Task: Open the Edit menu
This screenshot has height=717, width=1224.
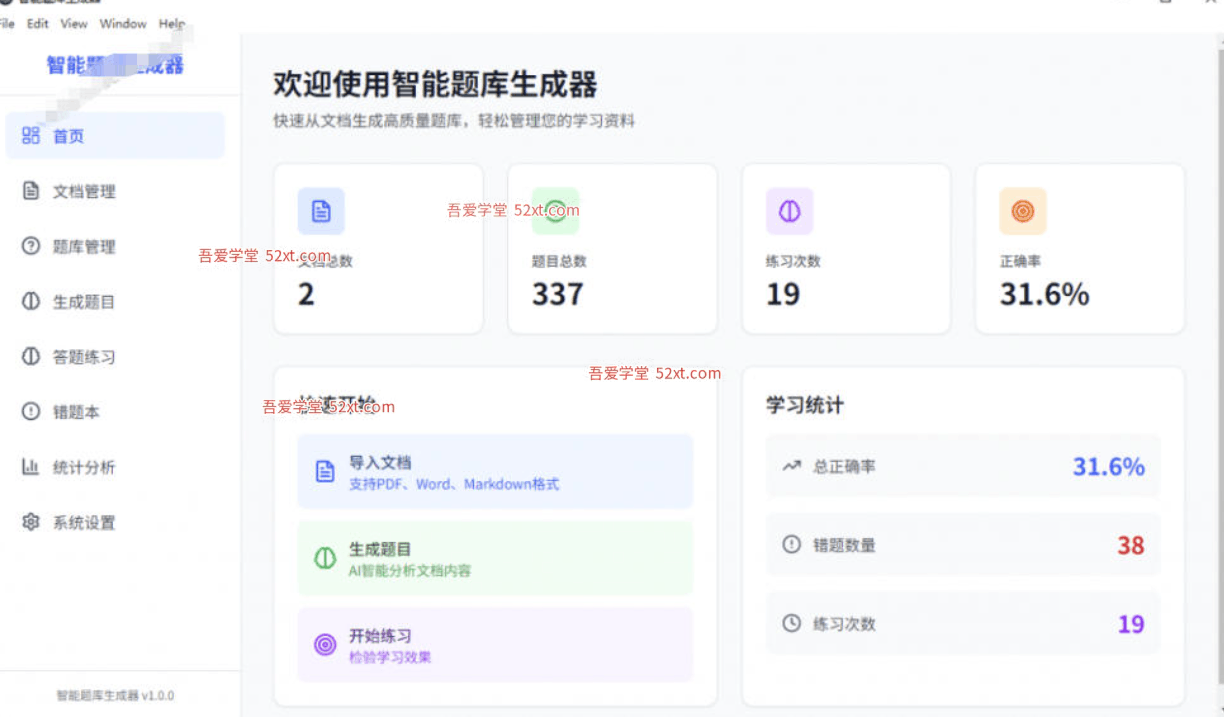Action: 38,23
